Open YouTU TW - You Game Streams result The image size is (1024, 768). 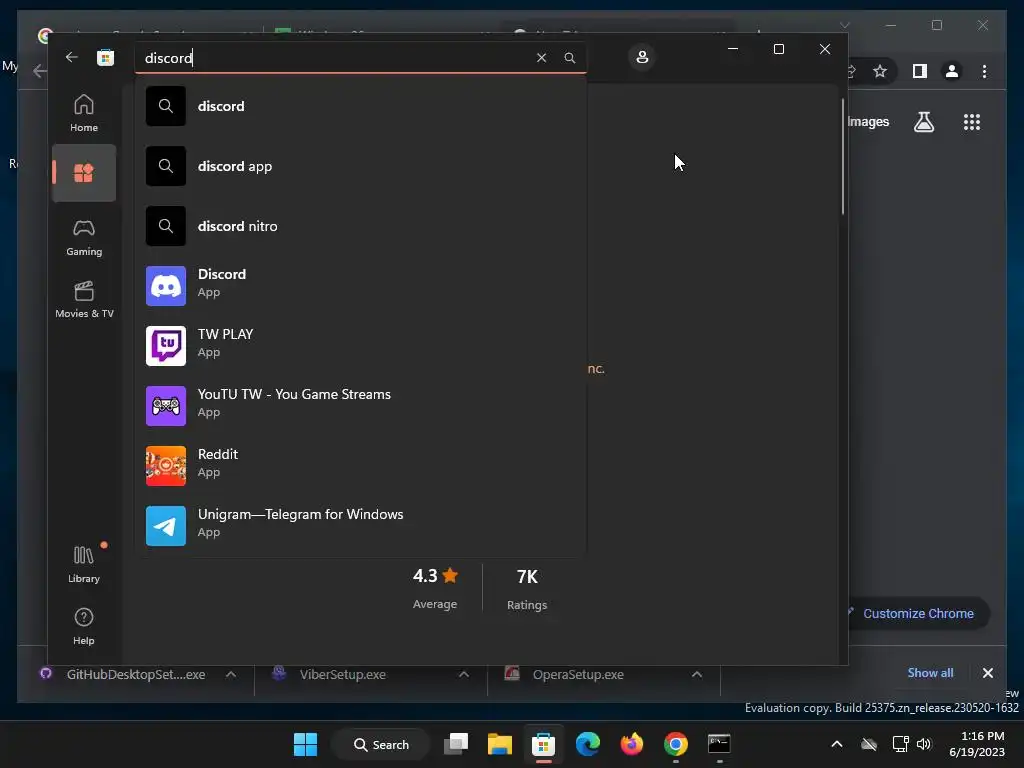[360, 406]
